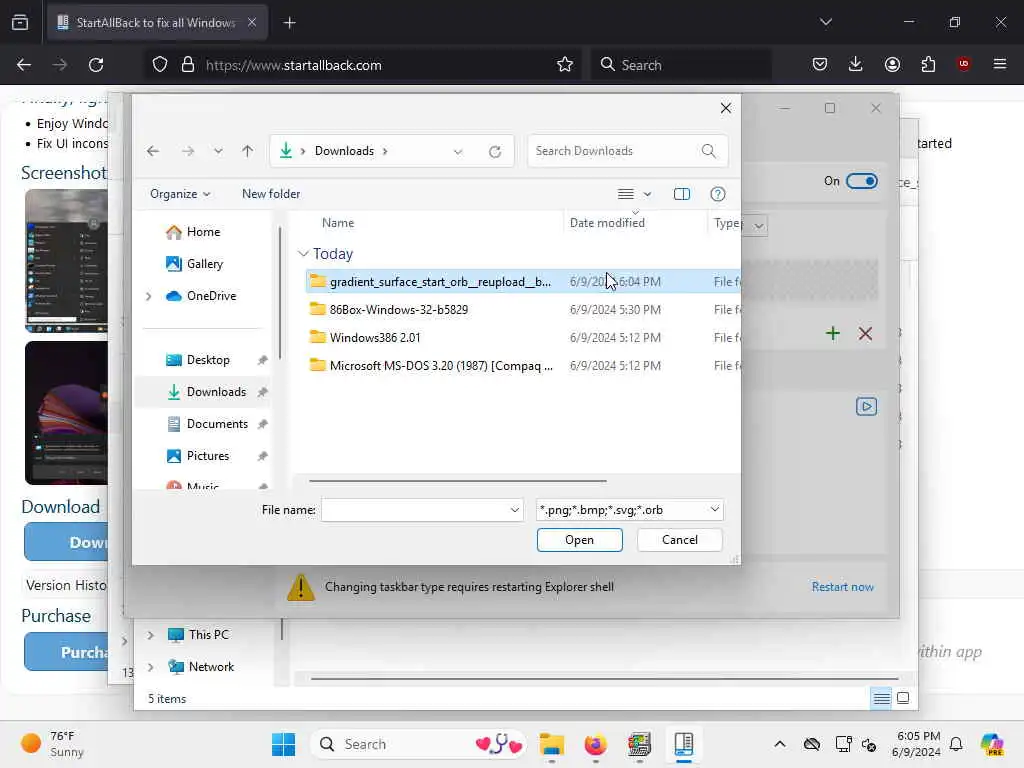Remove orb with red X icon
The width and height of the screenshot is (1024, 768).
tap(865, 334)
